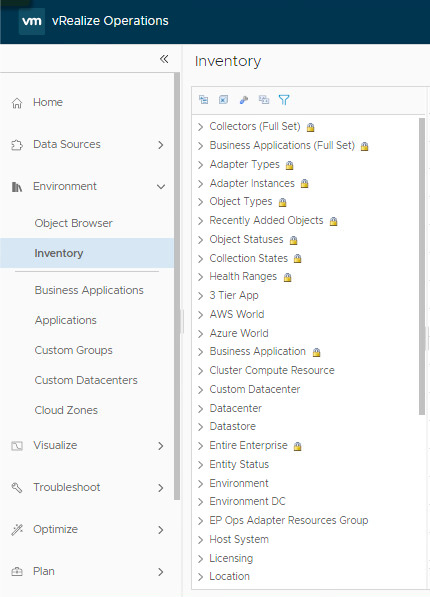Open Applications in sidebar
Screen dimensions: 430x597
[66, 320]
